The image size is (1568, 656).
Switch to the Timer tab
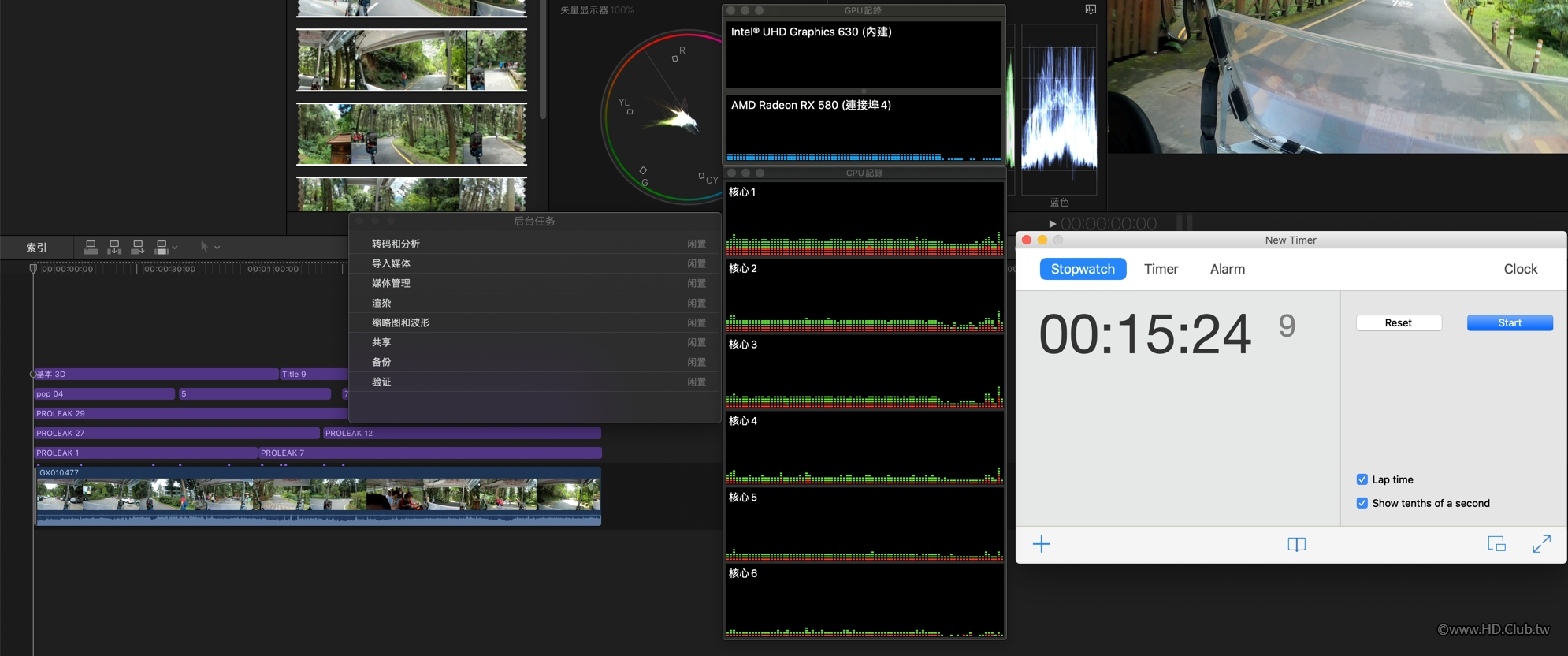click(x=1161, y=269)
